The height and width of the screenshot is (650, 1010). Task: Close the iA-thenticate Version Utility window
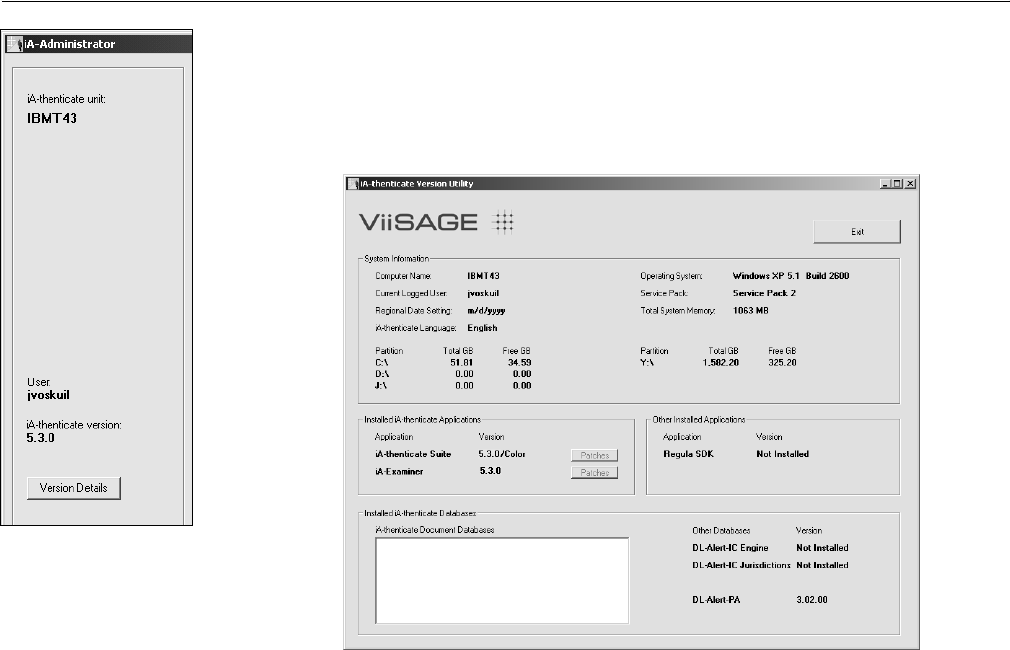(x=910, y=184)
